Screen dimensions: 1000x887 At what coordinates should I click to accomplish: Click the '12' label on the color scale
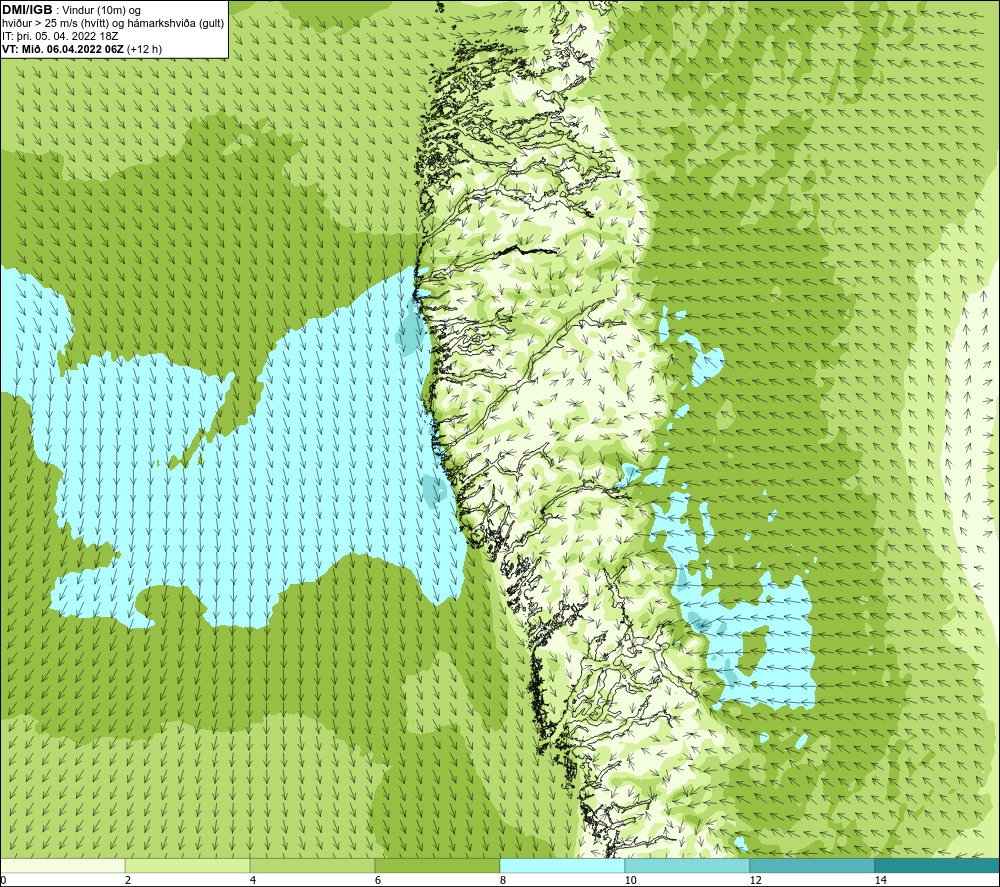[755, 880]
